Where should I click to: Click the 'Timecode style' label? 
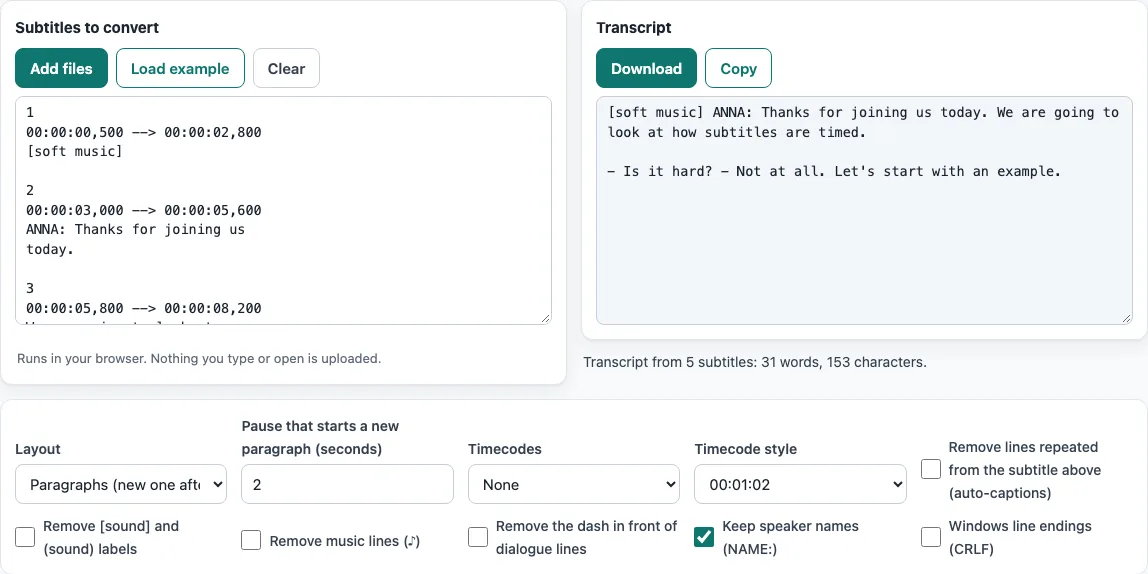745,449
